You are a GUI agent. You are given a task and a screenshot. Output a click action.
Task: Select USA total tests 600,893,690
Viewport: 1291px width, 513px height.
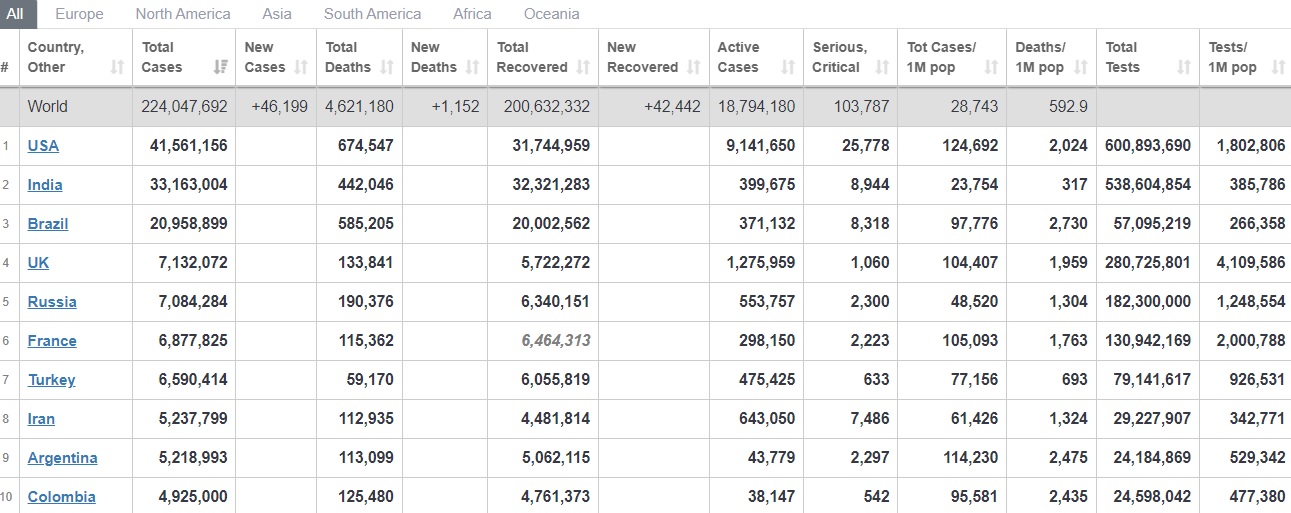(x=1148, y=145)
